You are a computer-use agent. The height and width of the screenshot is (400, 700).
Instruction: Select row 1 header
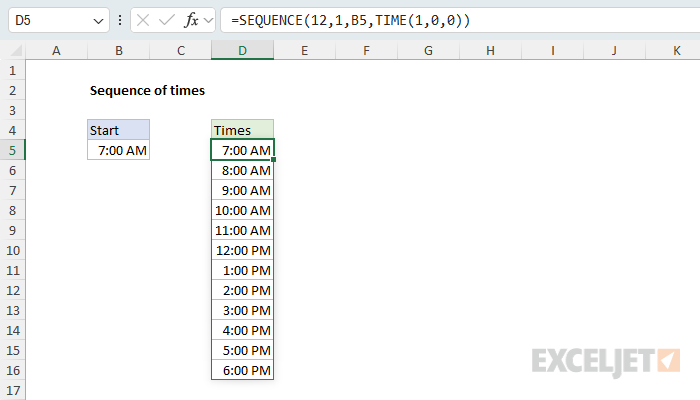[x=12, y=71]
